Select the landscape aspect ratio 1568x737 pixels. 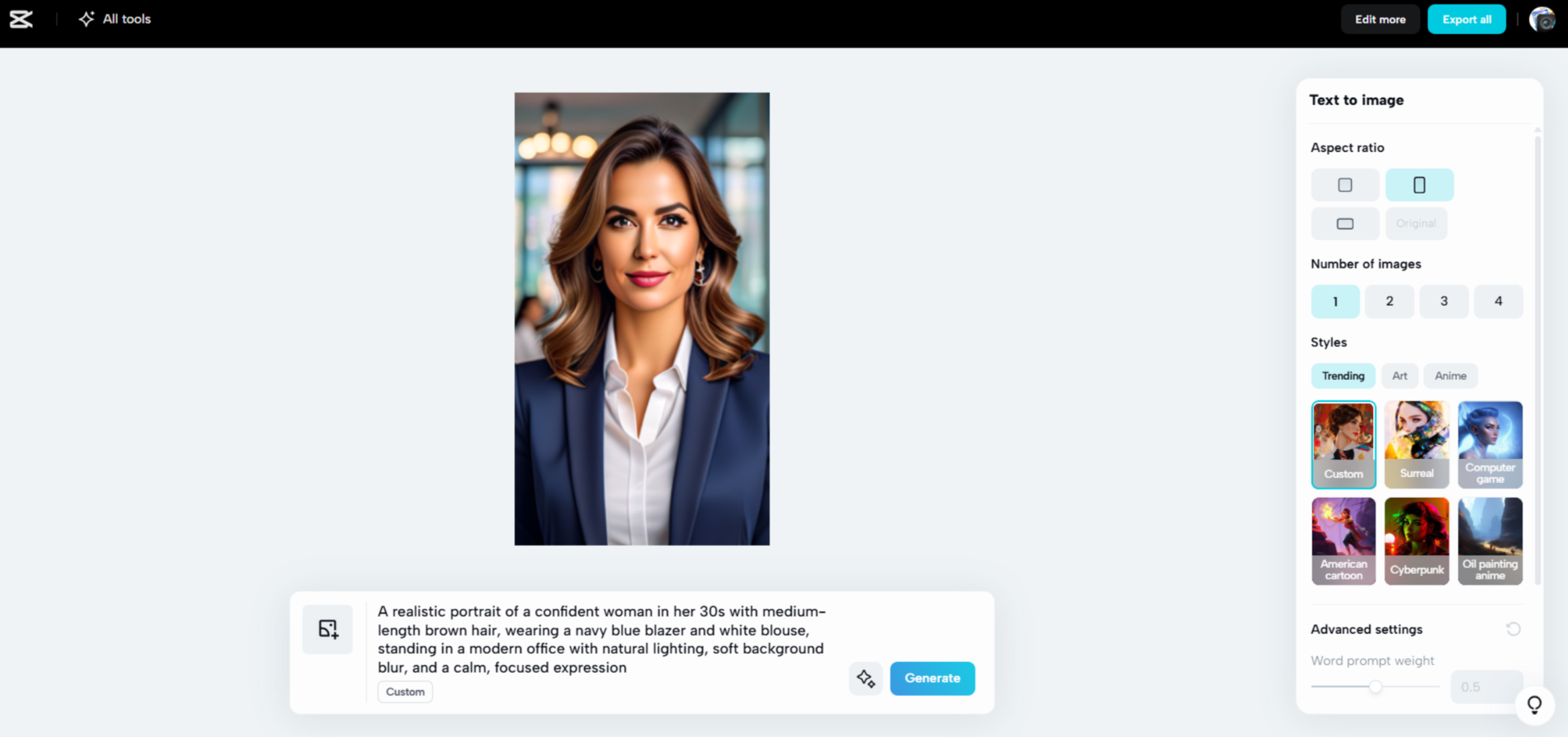[x=1345, y=224]
